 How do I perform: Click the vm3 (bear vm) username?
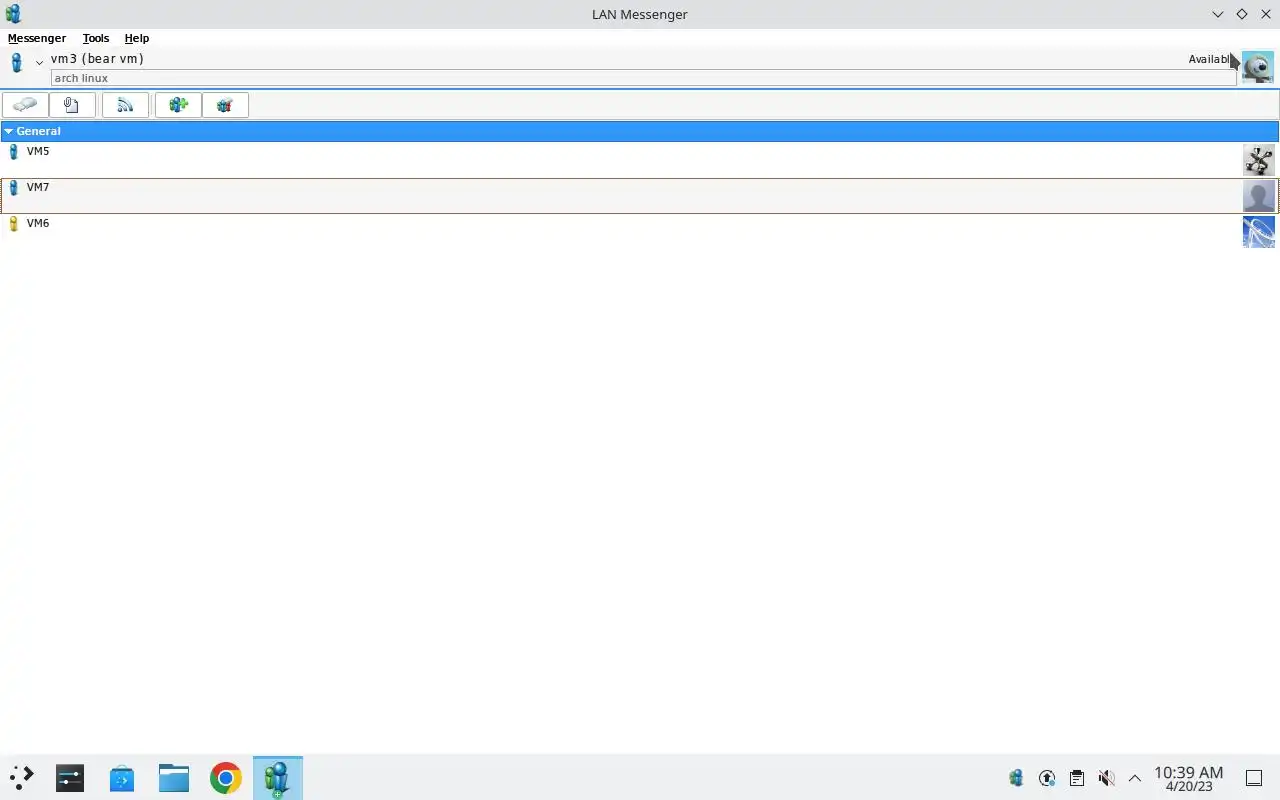(97, 59)
